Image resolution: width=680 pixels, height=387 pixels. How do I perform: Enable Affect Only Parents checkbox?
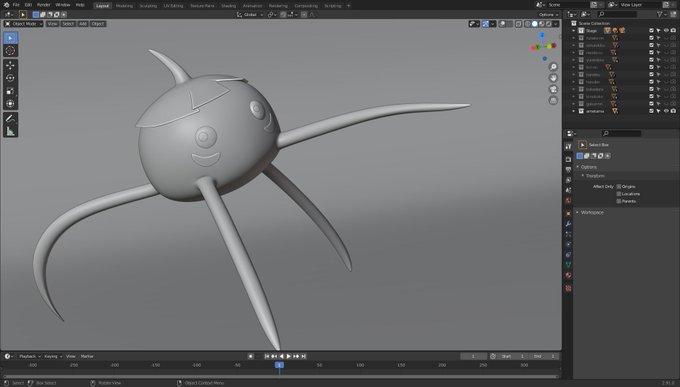pos(619,201)
